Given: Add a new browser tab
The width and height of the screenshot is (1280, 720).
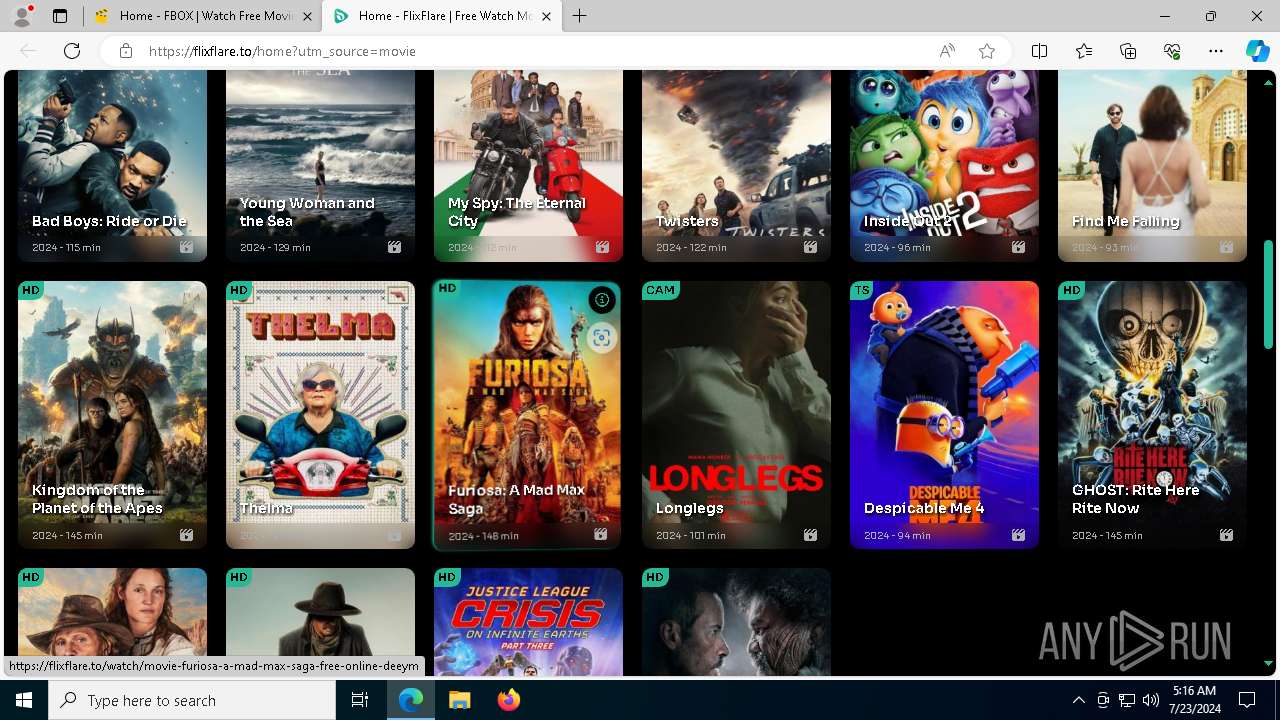Looking at the screenshot, I should [580, 16].
